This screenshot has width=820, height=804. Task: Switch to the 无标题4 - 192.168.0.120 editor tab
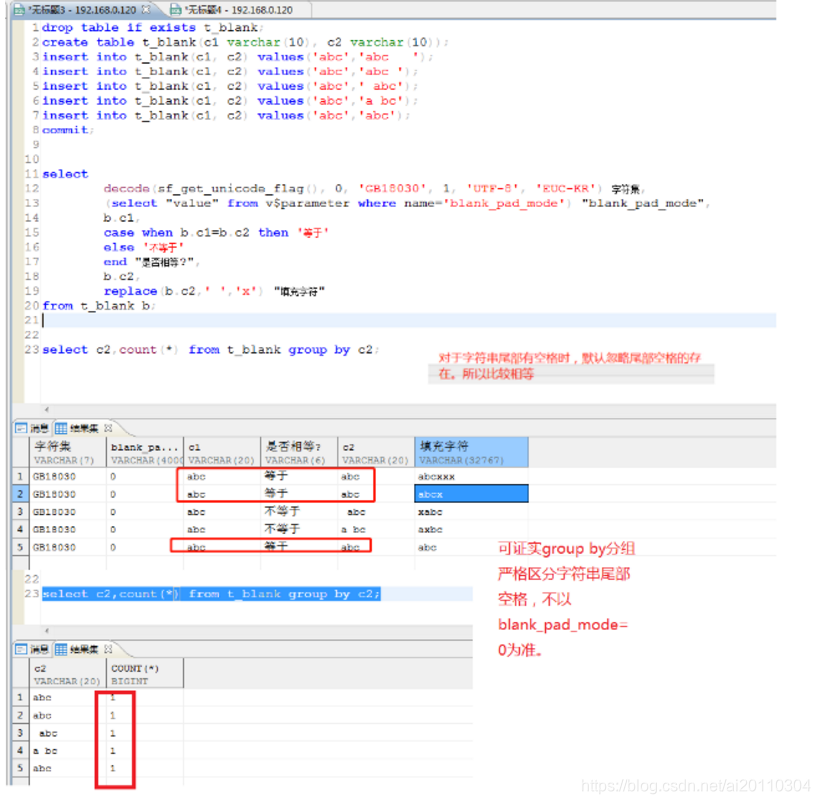(240, 10)
